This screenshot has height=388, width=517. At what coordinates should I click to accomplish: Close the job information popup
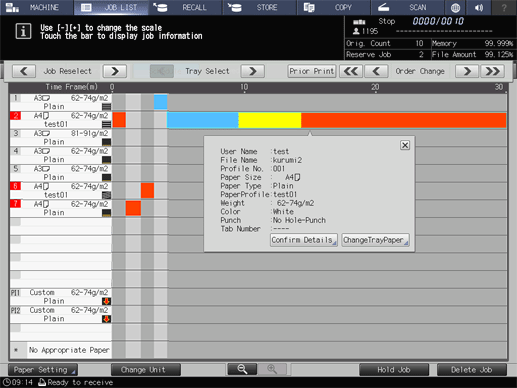tap(405, 145)
